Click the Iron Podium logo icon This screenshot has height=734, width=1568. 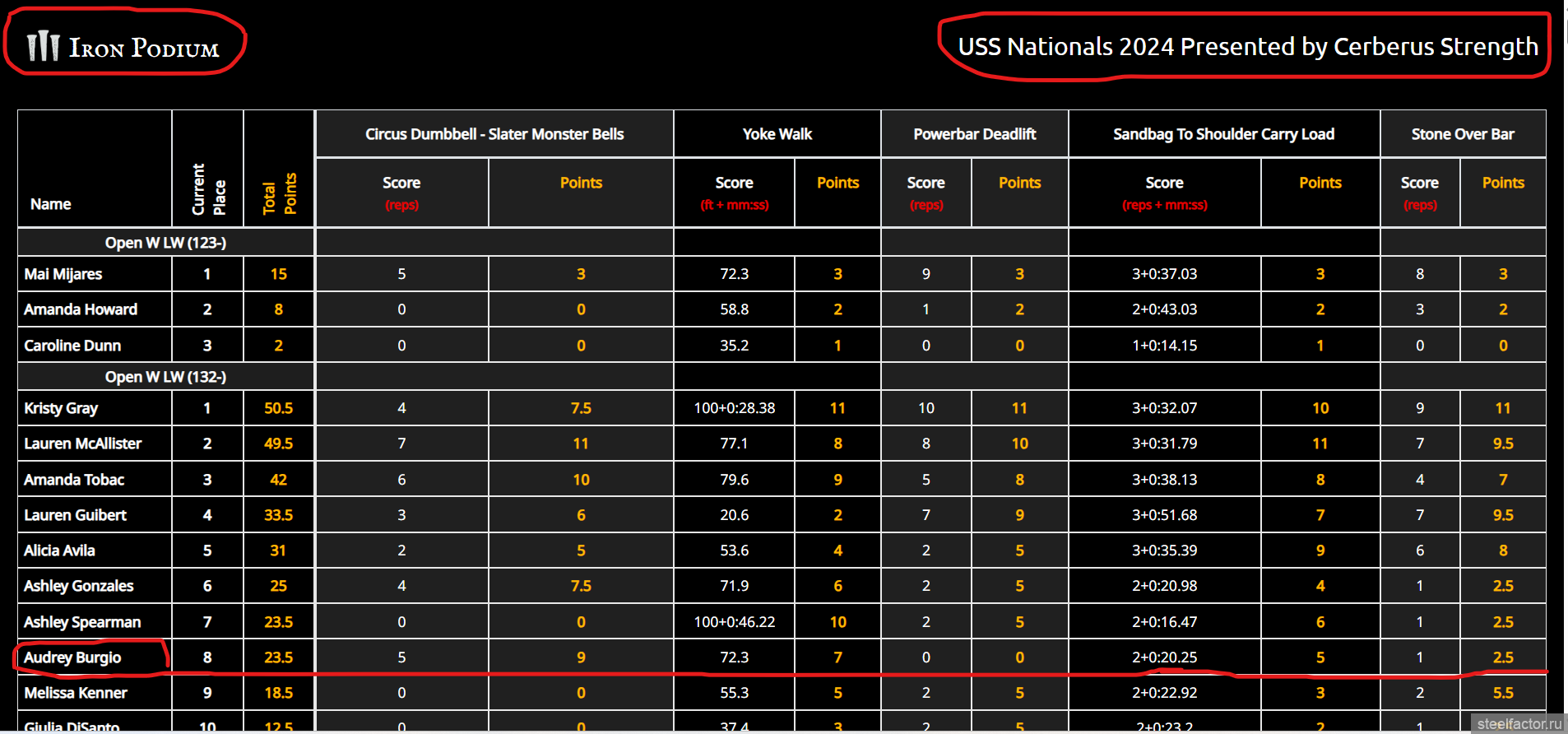[43, 46]
